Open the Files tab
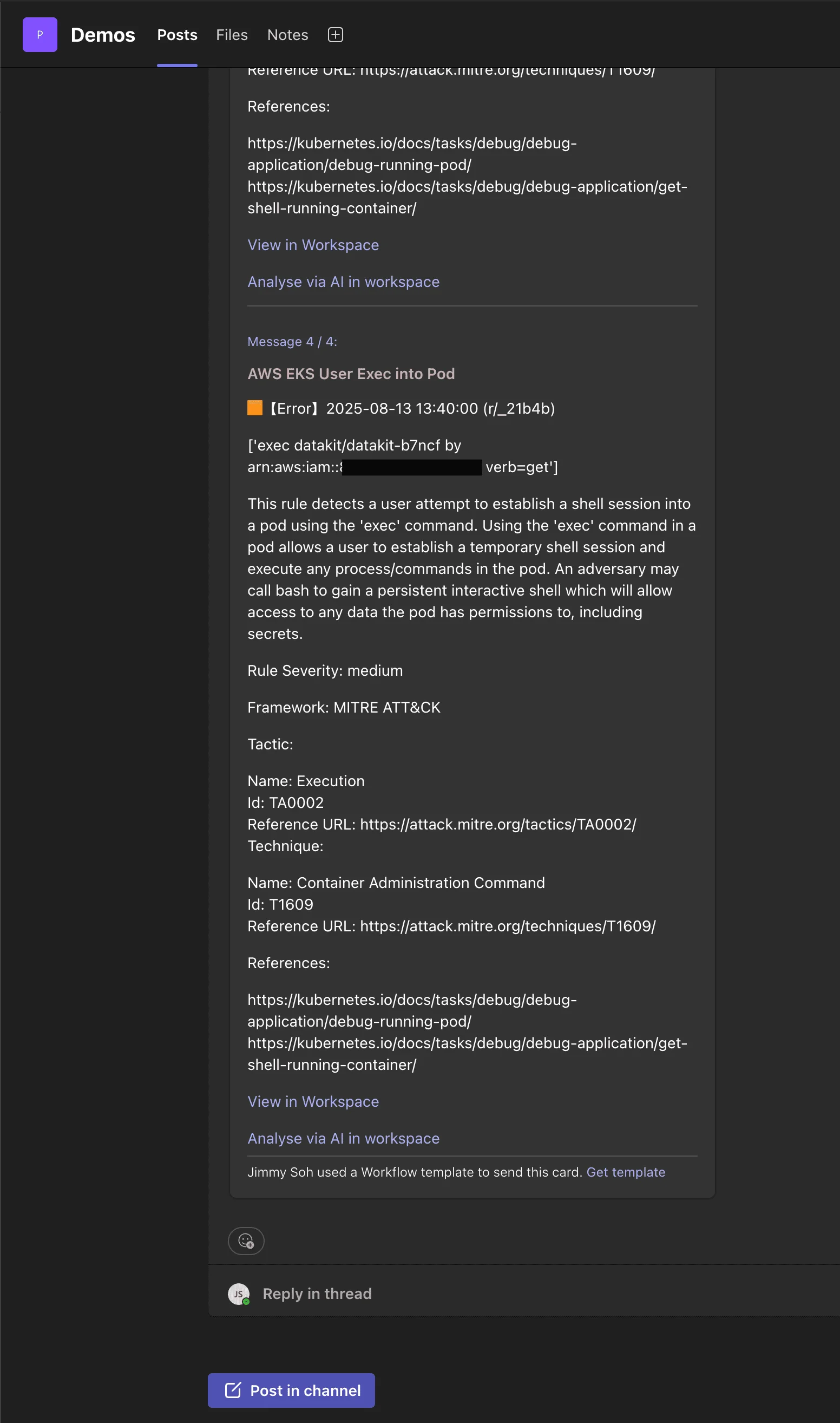The height and width of the screenshot is (1423, 840). (x=232, y=35)
